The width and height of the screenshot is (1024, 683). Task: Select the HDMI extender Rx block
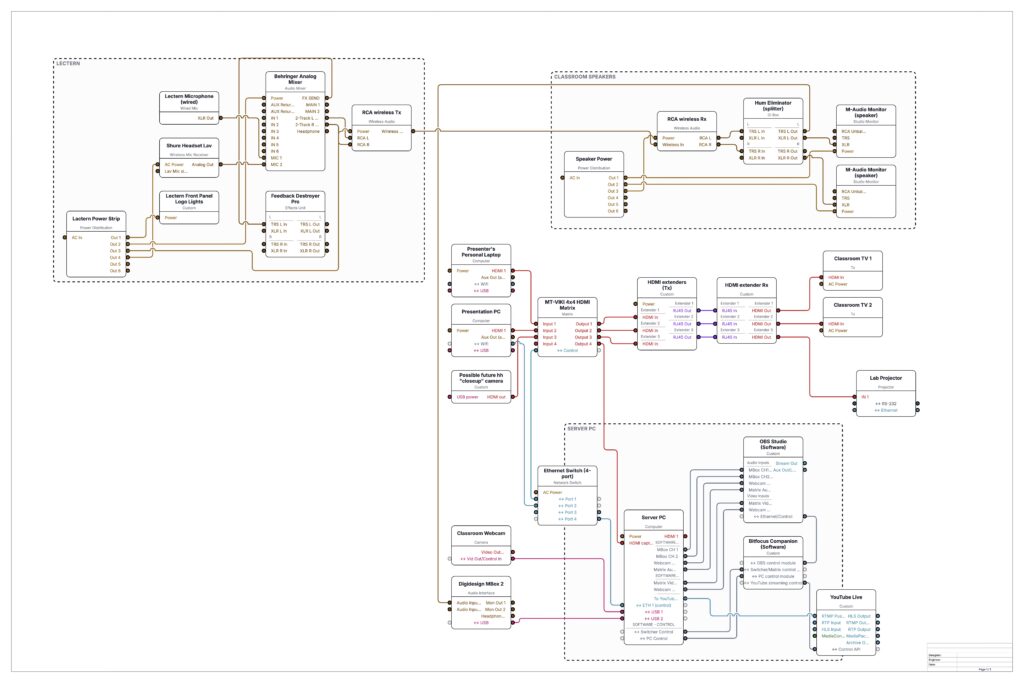tap(746, 311)
